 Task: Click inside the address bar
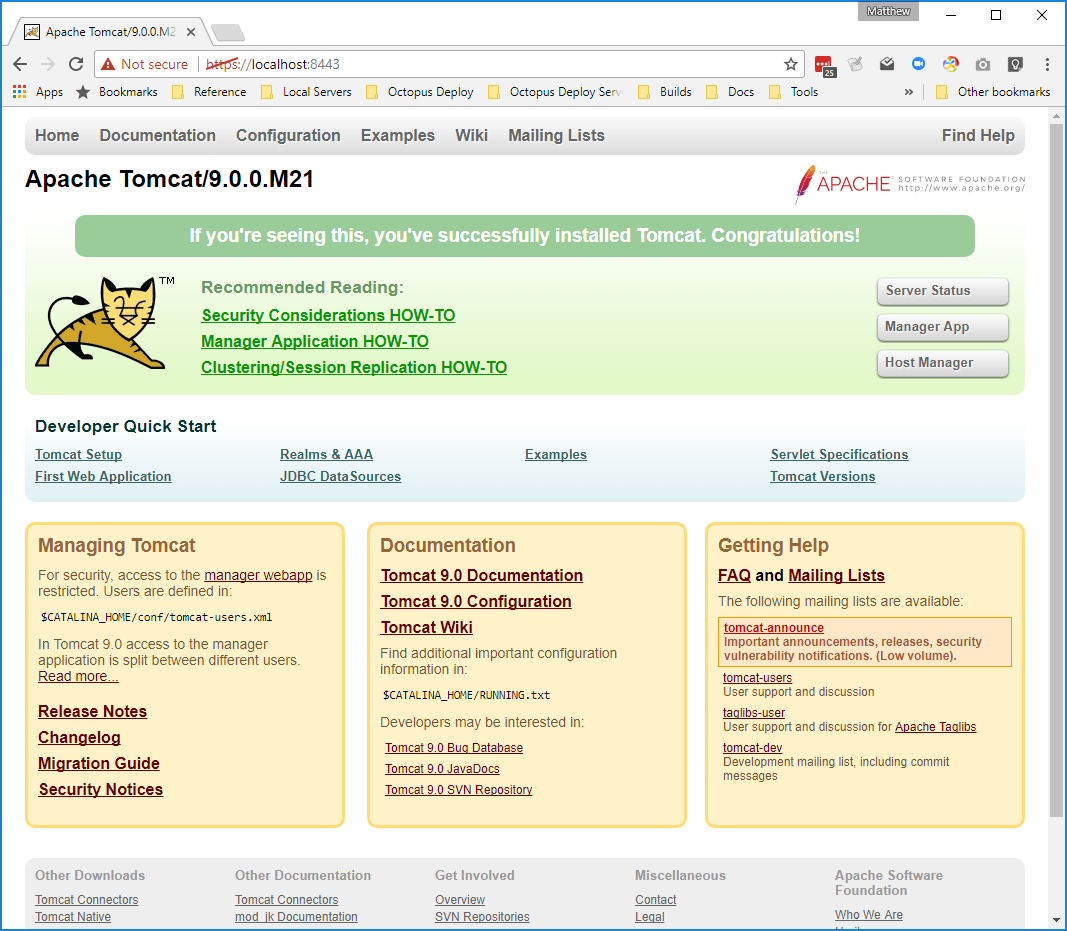coord(400,63)
